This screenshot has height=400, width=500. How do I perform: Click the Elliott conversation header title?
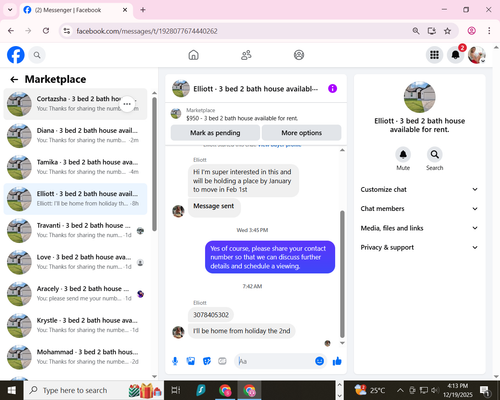click(x=256, y=89)
